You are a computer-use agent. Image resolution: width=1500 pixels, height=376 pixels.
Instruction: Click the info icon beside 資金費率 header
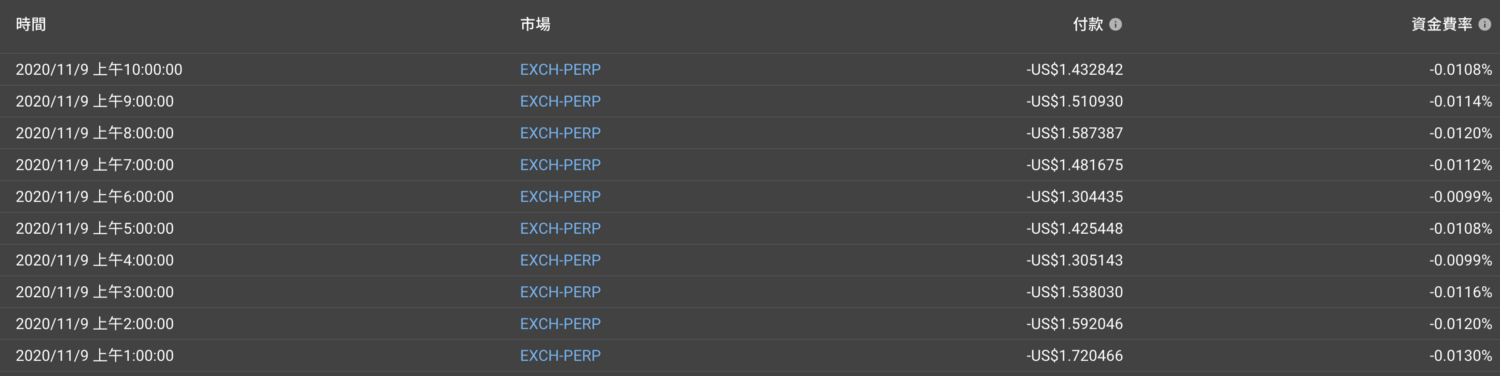click(1485, 25)
